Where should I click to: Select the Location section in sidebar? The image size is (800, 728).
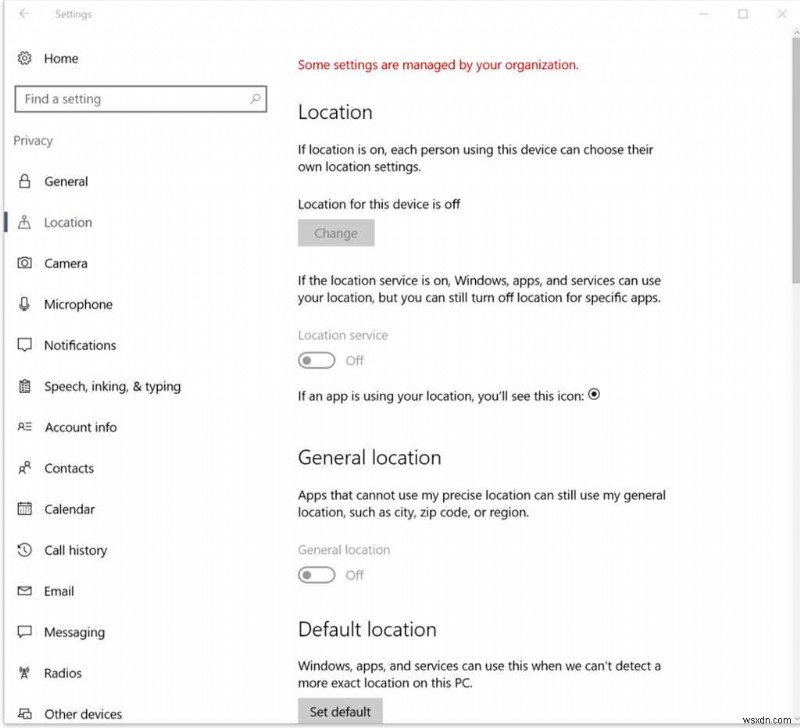[x=23, y=222]
